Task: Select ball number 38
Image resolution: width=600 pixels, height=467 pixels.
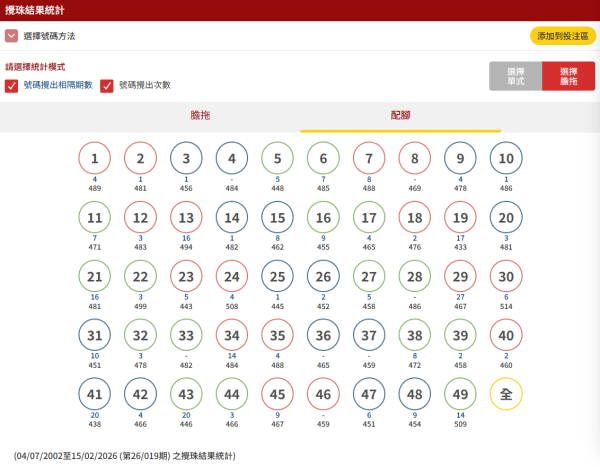Action: (x=415, y=335)
